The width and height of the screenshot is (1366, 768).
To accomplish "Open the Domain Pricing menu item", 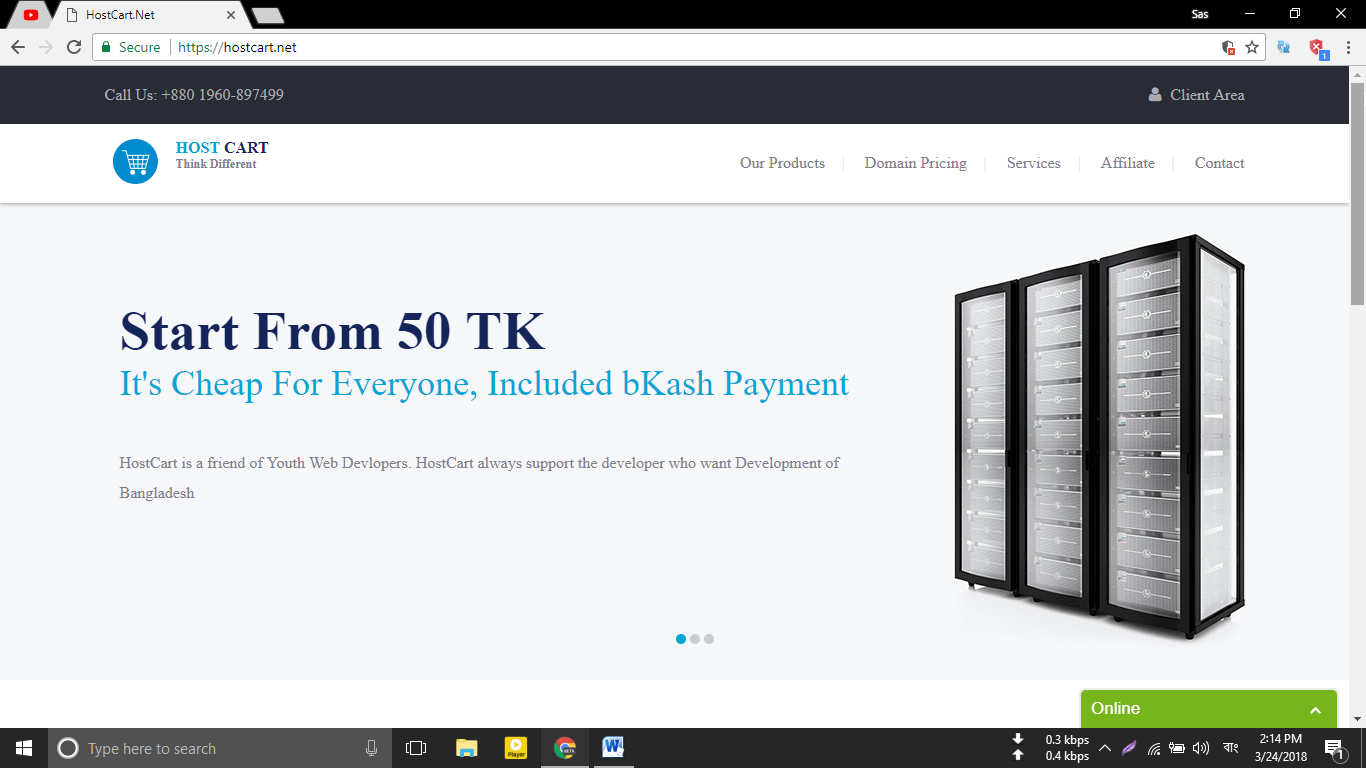I will (x=915, y=163).
